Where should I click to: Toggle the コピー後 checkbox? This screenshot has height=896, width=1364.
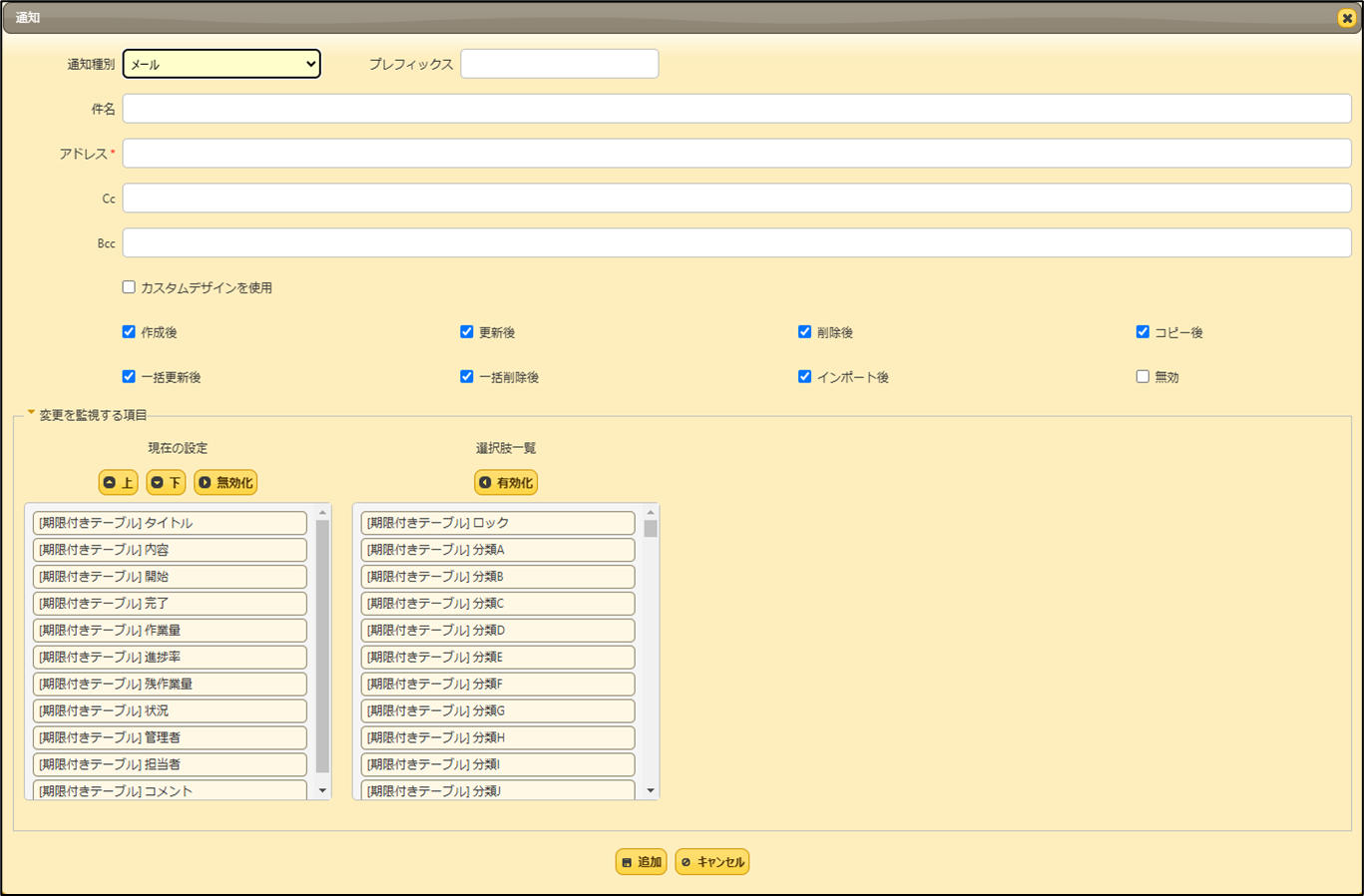(x=1142, y=332)
